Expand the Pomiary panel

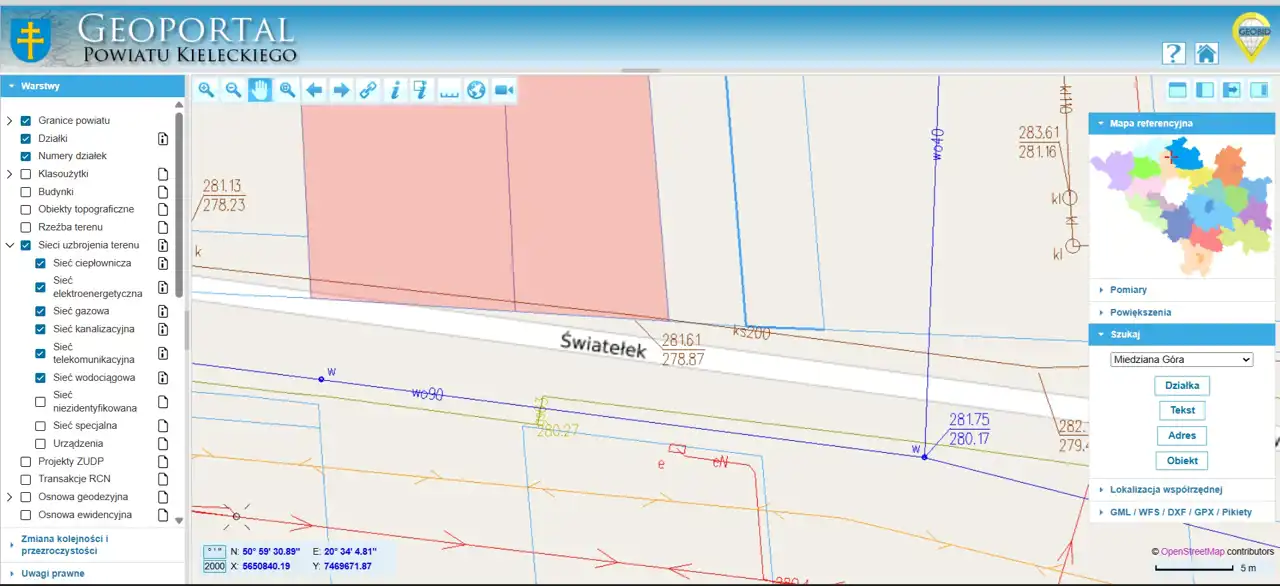pos(1128,290)
